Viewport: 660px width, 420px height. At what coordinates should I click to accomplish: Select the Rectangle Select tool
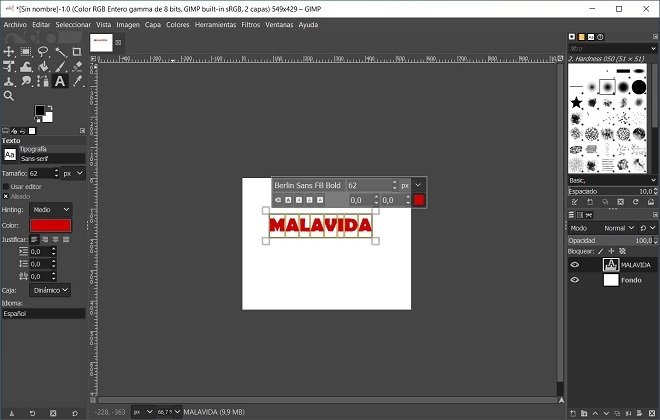point(26,52)
